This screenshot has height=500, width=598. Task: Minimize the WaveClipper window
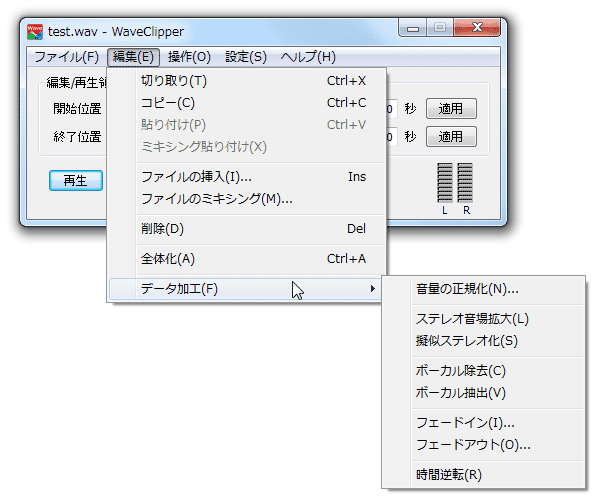[x=413, y=28]
